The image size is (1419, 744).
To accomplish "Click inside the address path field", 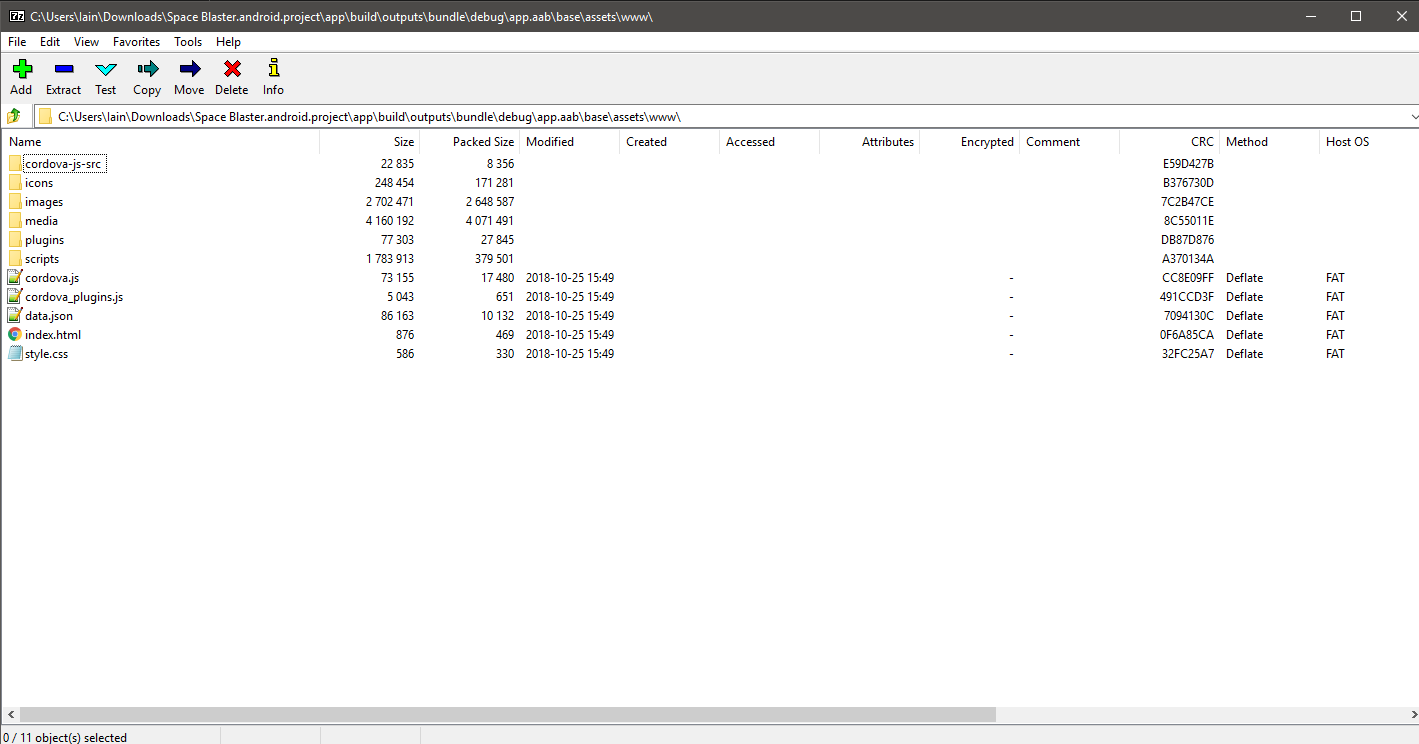I will point(700,117).
